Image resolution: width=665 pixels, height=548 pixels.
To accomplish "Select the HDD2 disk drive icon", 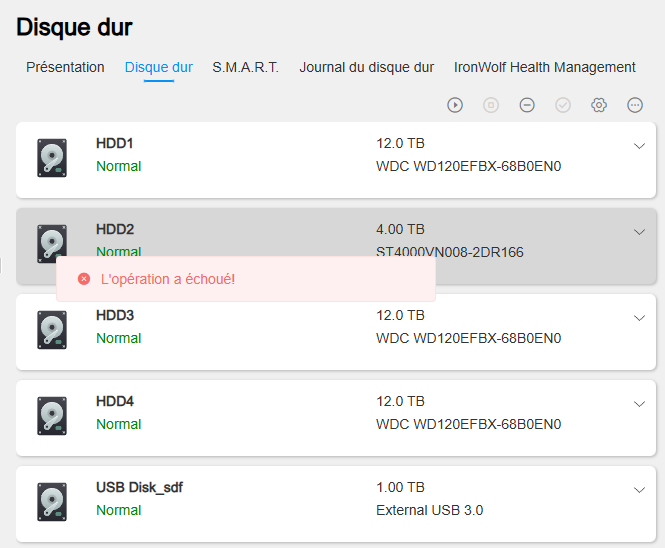I will [52, 242].
